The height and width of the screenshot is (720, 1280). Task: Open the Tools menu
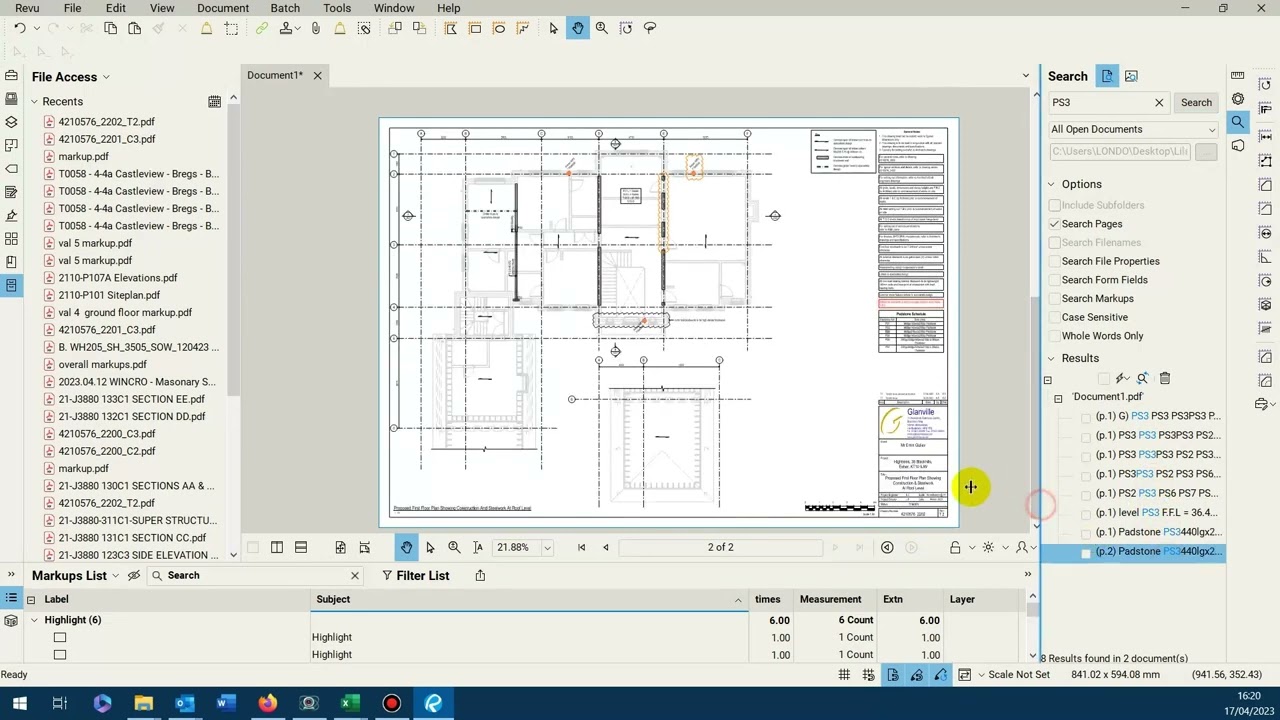click(x=337, y=8)
